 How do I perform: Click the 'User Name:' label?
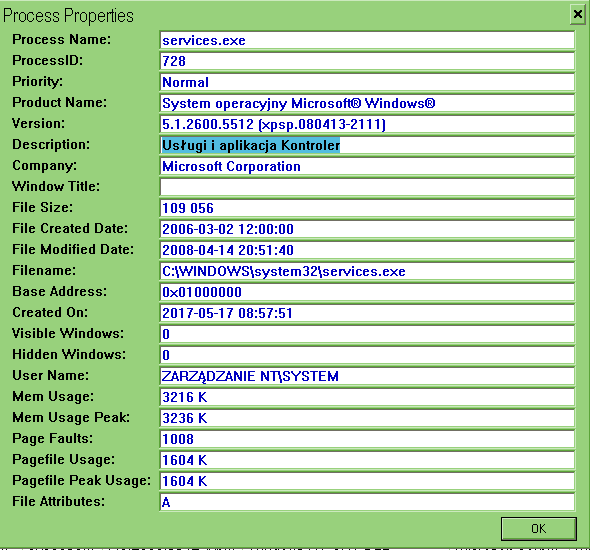(x=50, y=375)
